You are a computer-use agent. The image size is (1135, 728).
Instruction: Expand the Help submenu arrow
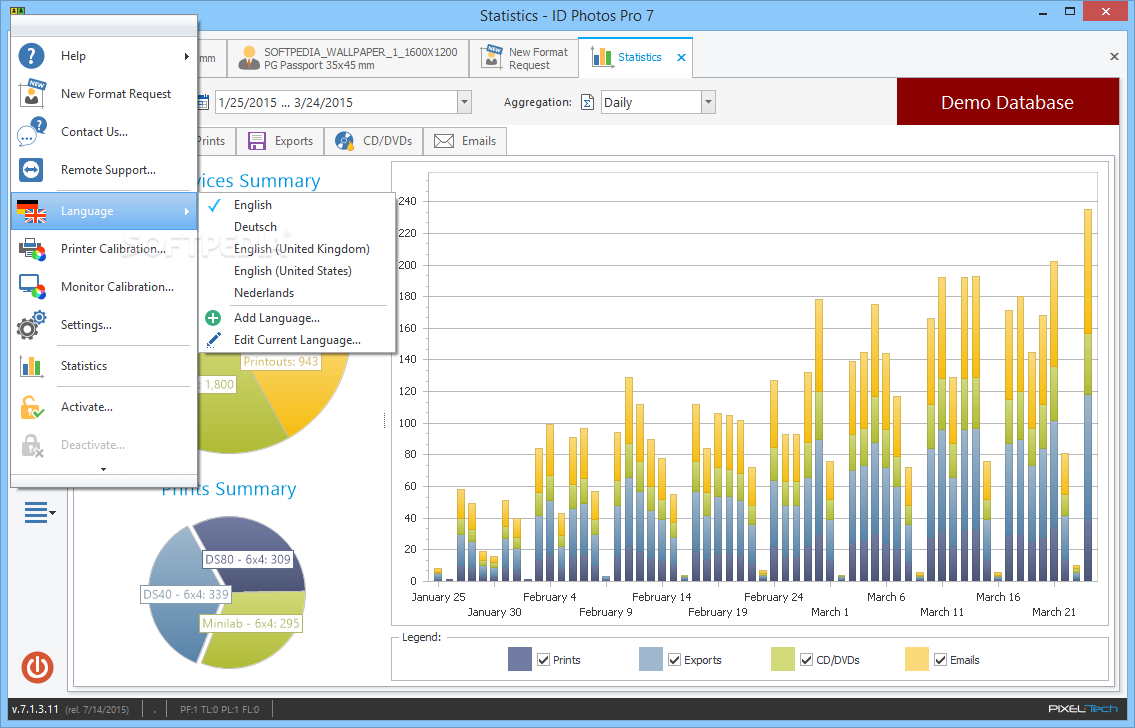click(x=187, y=56)
